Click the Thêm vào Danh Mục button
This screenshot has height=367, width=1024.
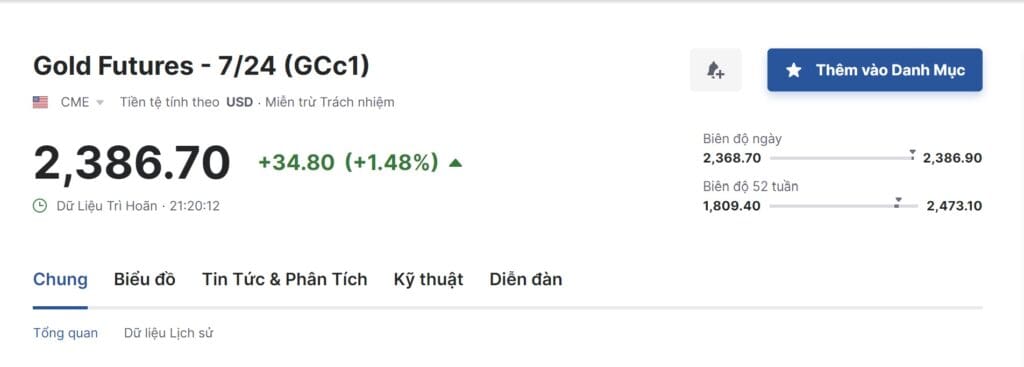point(874,70)
